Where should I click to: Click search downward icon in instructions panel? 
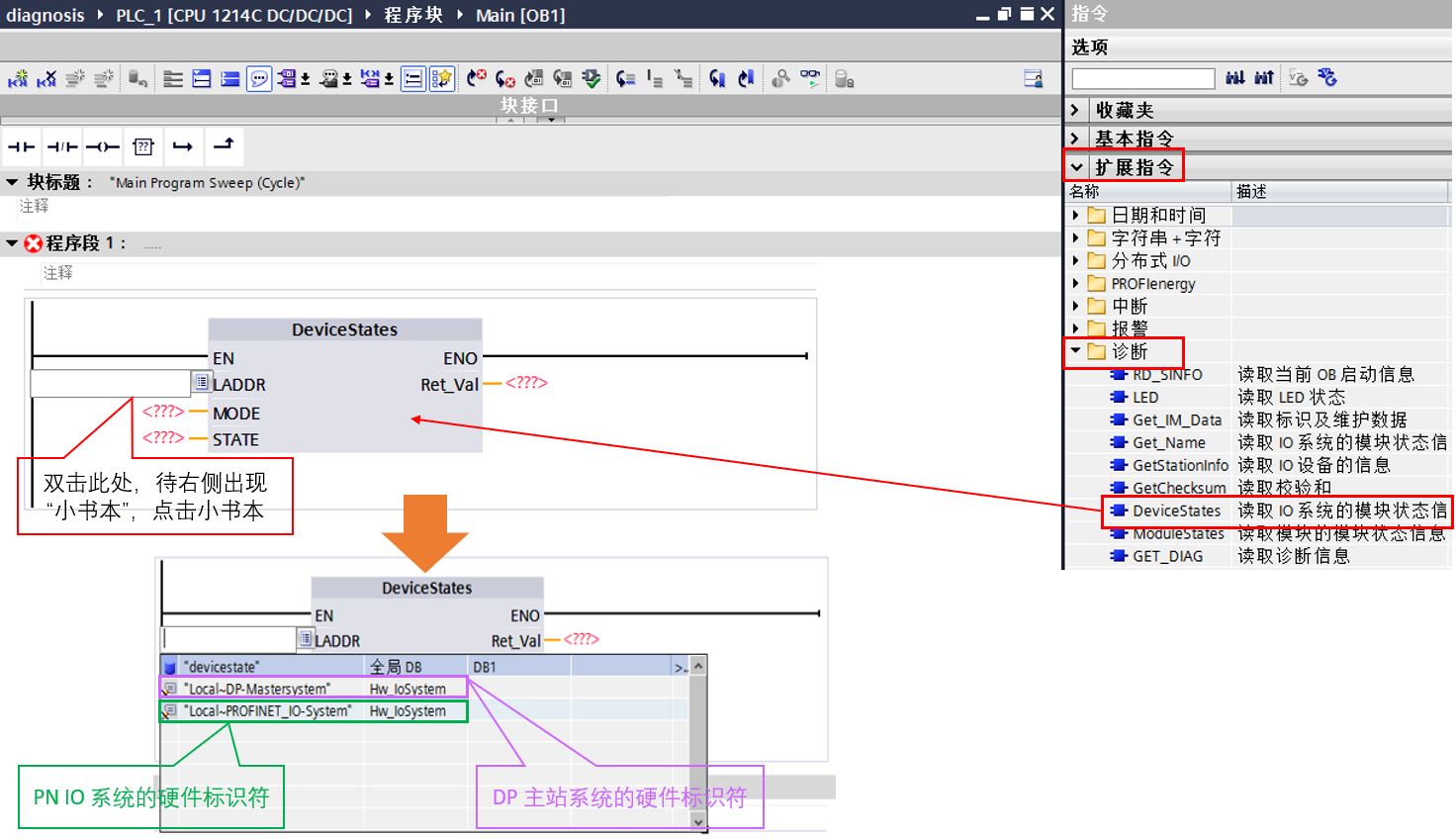(1235, 78)
